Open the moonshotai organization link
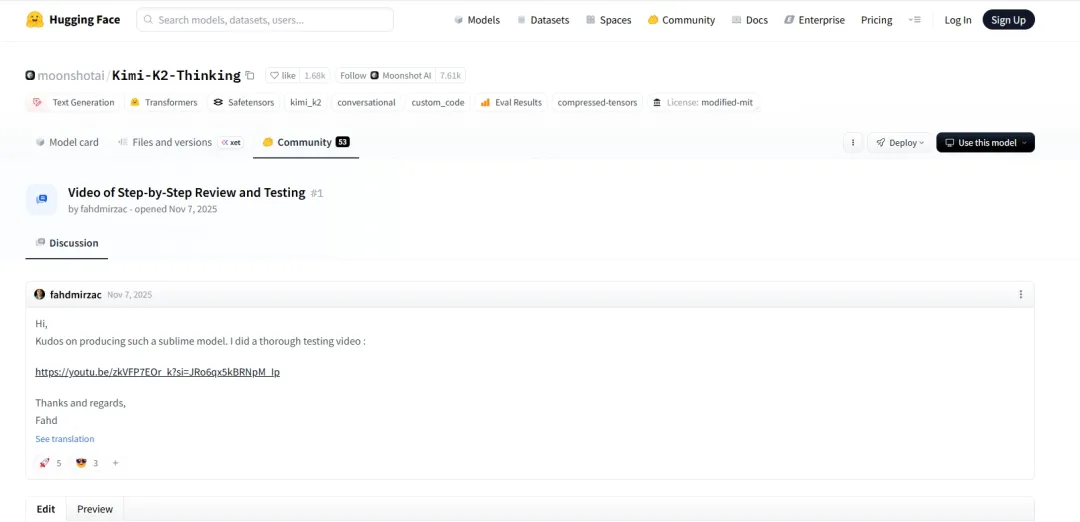Viewport: 1080px width, 522px height. 70,76
